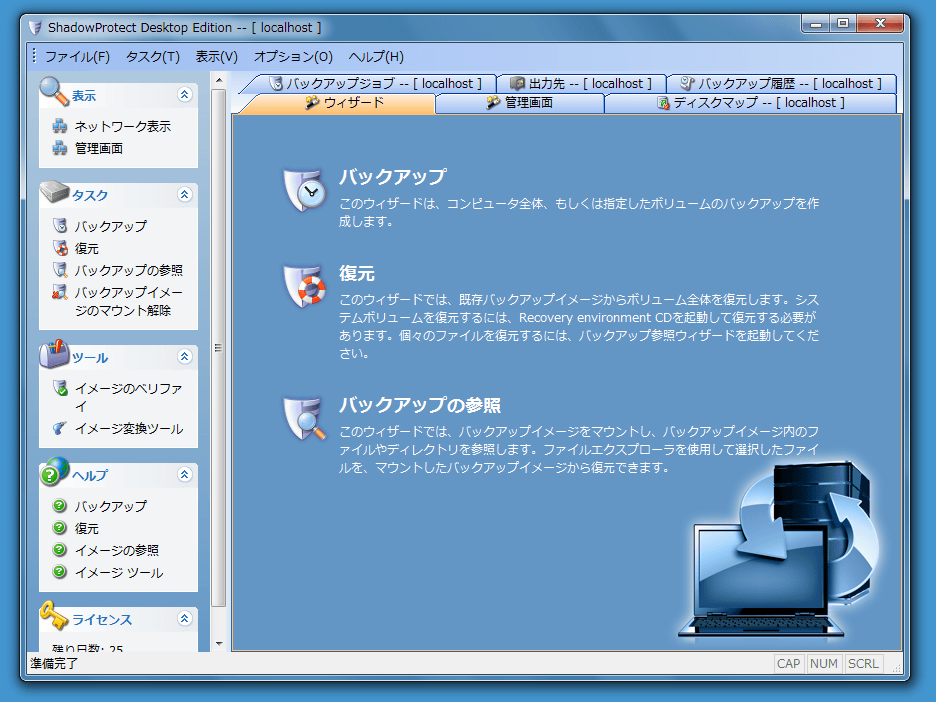The height and width of the screenshot is (702, 936).
Task: Start the バックアップの参照 wizard from its heading
Action: tap(420, 405)
